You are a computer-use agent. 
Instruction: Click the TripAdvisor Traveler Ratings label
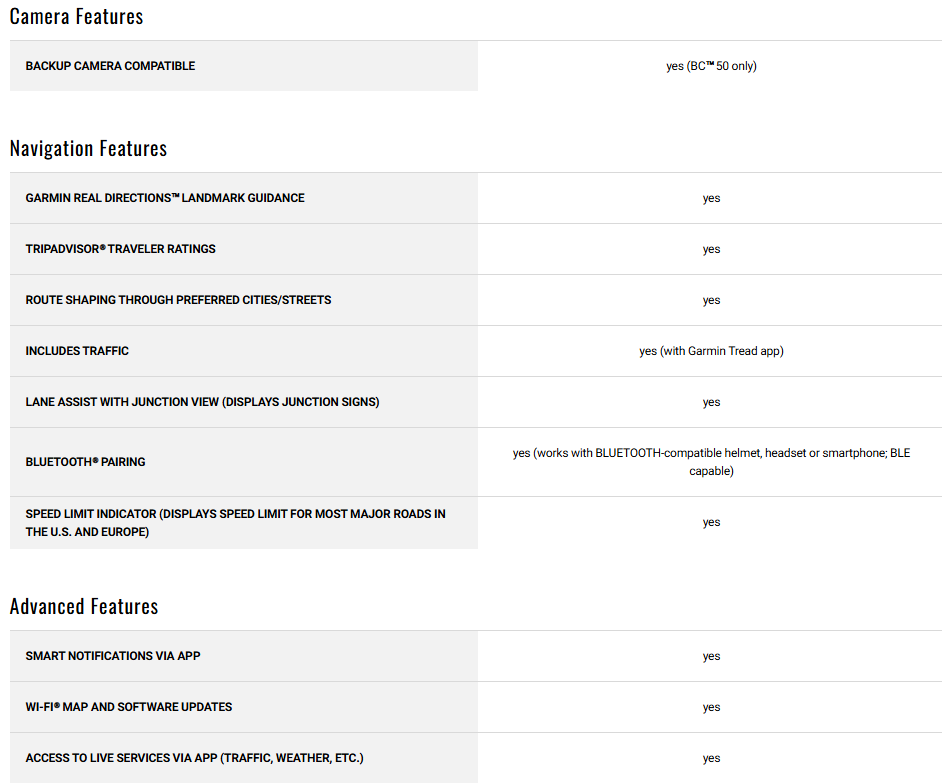[120, 249]
